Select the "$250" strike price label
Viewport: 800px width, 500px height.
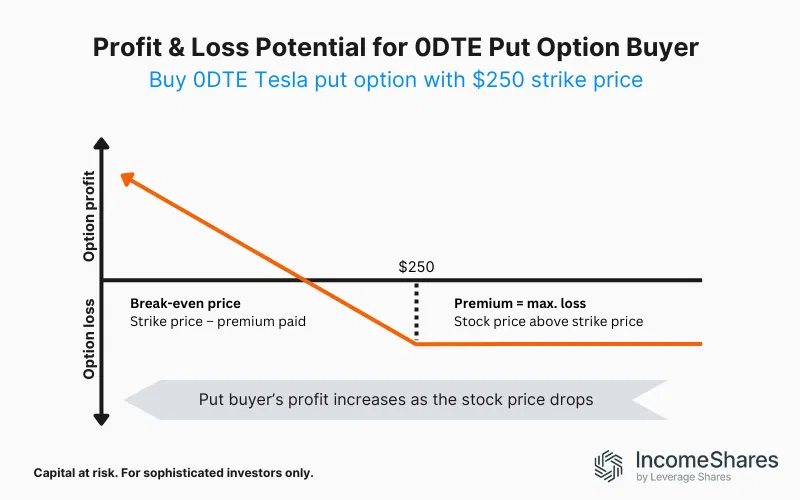(x=416, y=267)
